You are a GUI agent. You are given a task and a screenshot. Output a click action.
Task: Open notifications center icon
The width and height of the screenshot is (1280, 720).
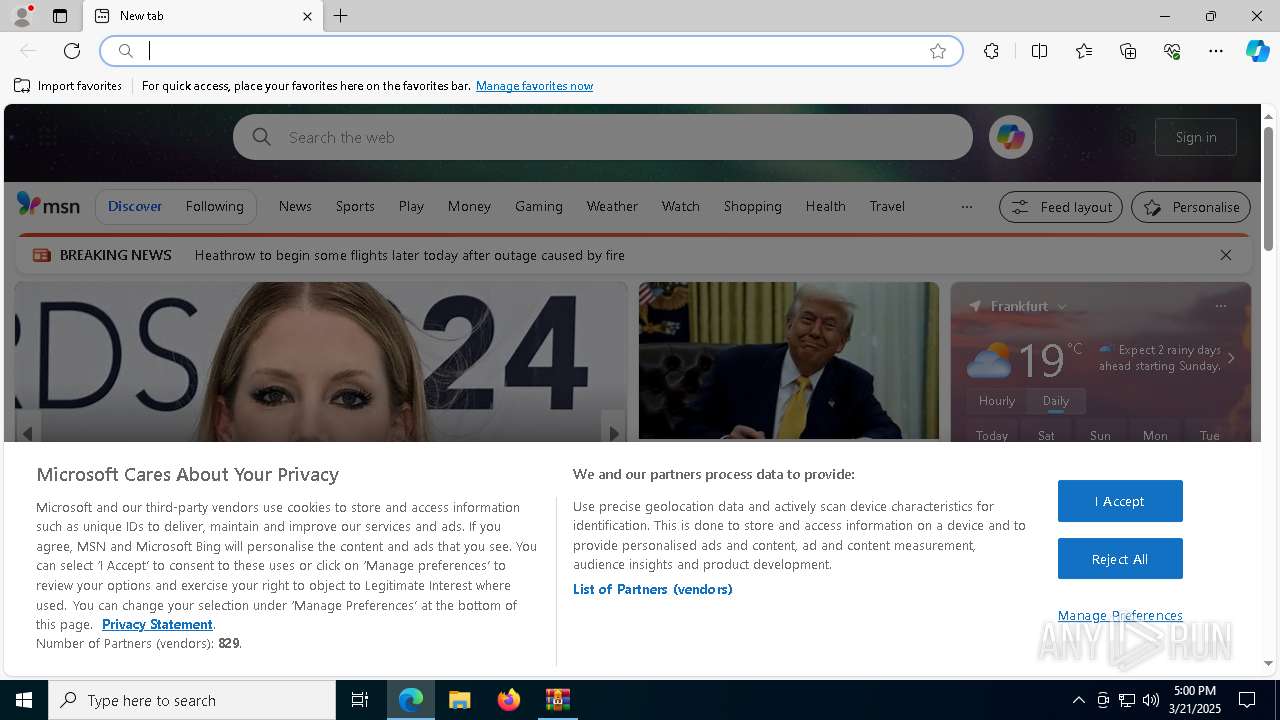click(x=1247, y=700)
